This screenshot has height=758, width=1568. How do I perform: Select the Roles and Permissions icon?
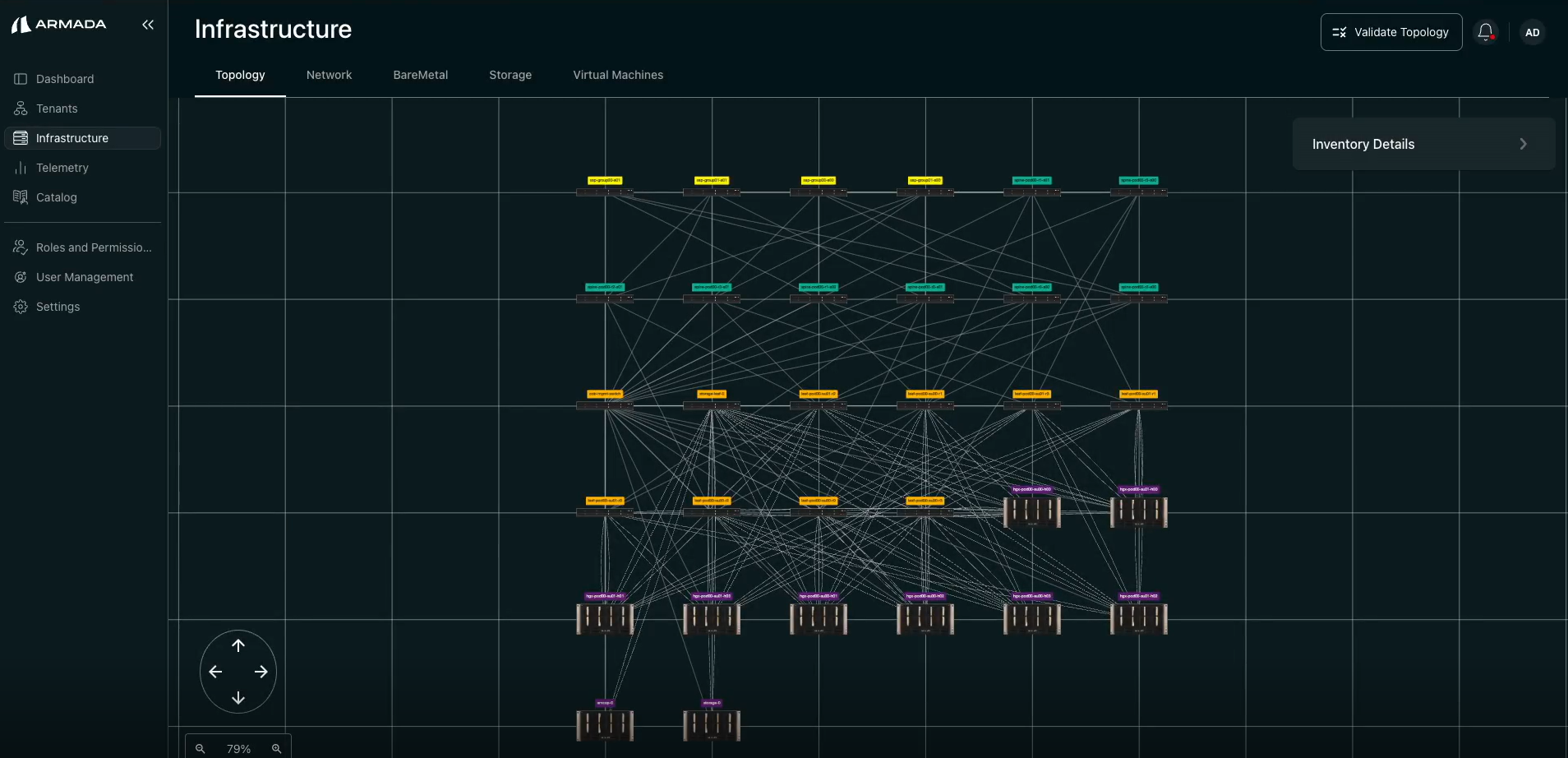pyautogui.click(x=20, y=247)
